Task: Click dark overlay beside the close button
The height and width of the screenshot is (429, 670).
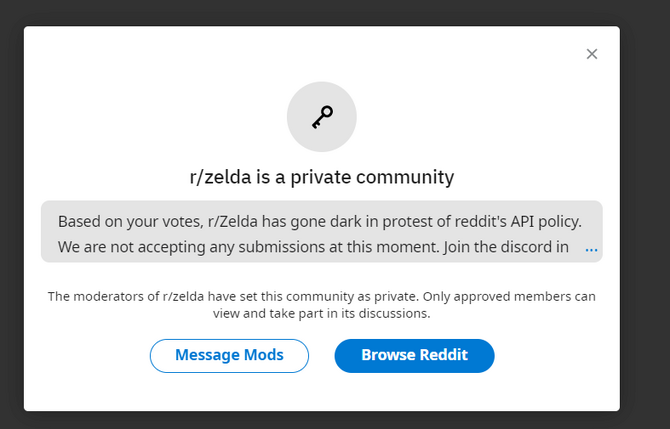Action: point(645,54)
